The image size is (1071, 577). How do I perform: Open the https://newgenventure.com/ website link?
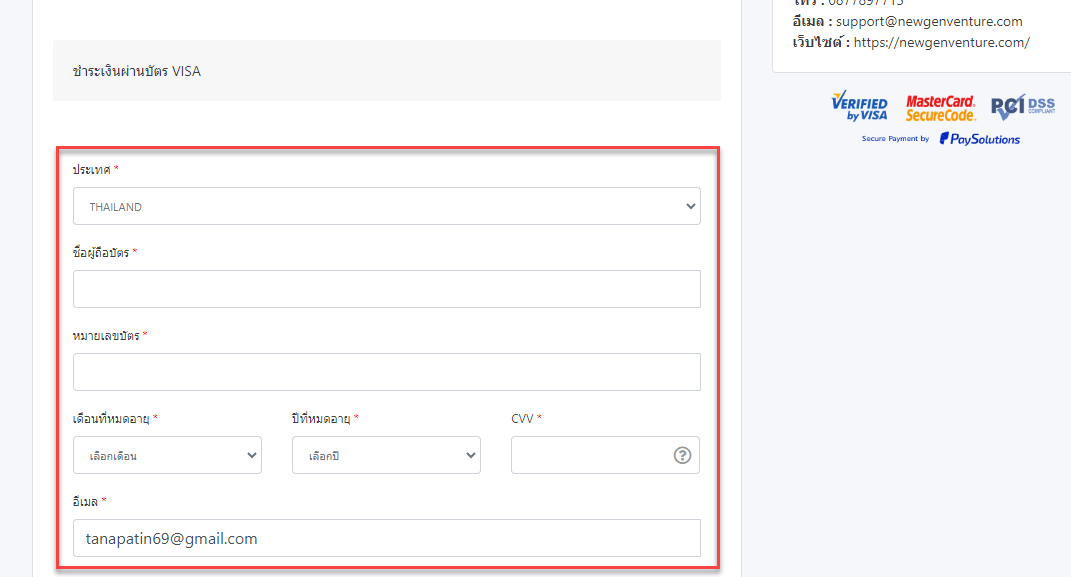(941, 42)
